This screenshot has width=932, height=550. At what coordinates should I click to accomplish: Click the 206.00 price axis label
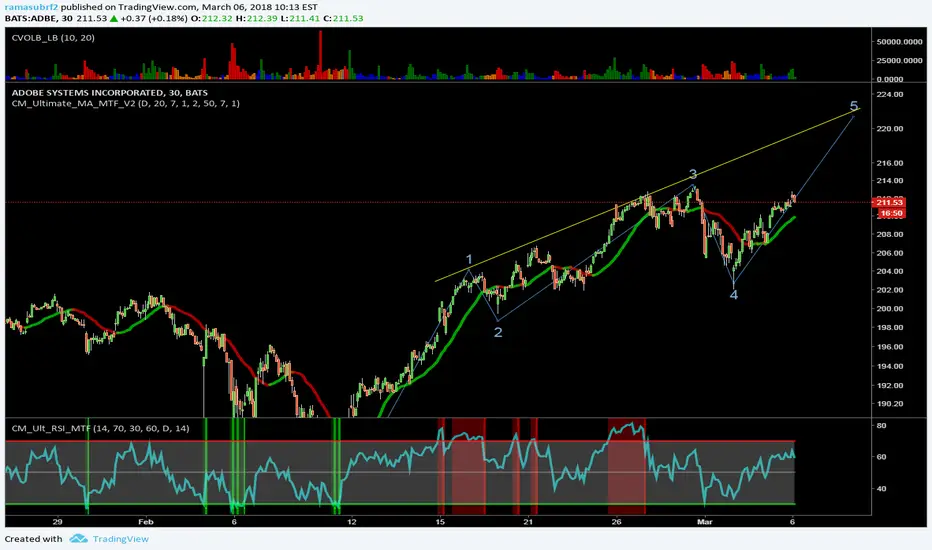point(889,253)
